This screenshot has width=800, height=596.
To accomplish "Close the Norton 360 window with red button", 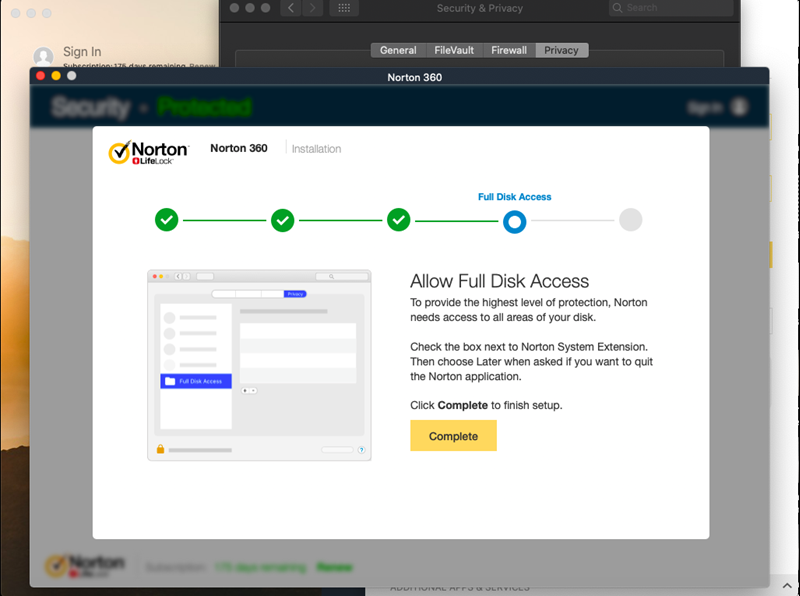I will (41, 76).
